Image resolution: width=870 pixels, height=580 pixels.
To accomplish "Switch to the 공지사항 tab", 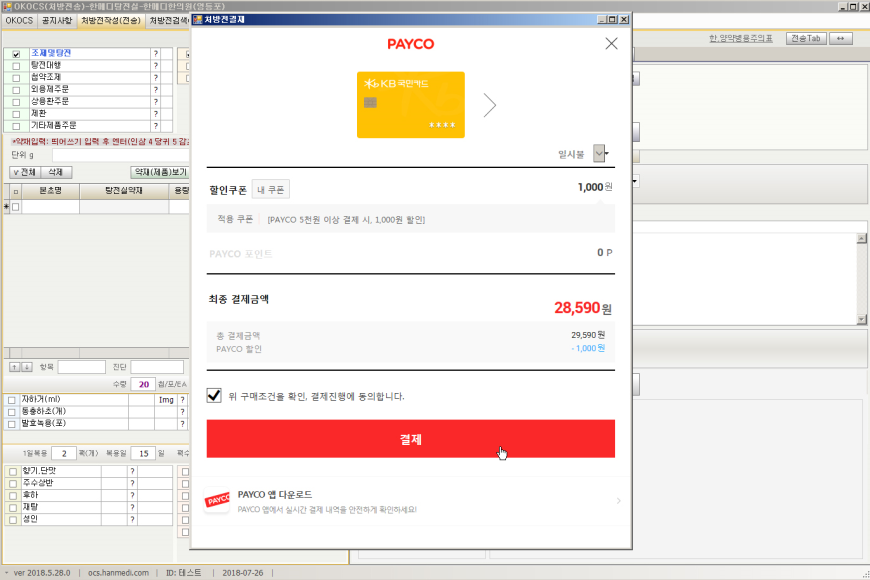I will pyautogui.click(x=57, y=21).
